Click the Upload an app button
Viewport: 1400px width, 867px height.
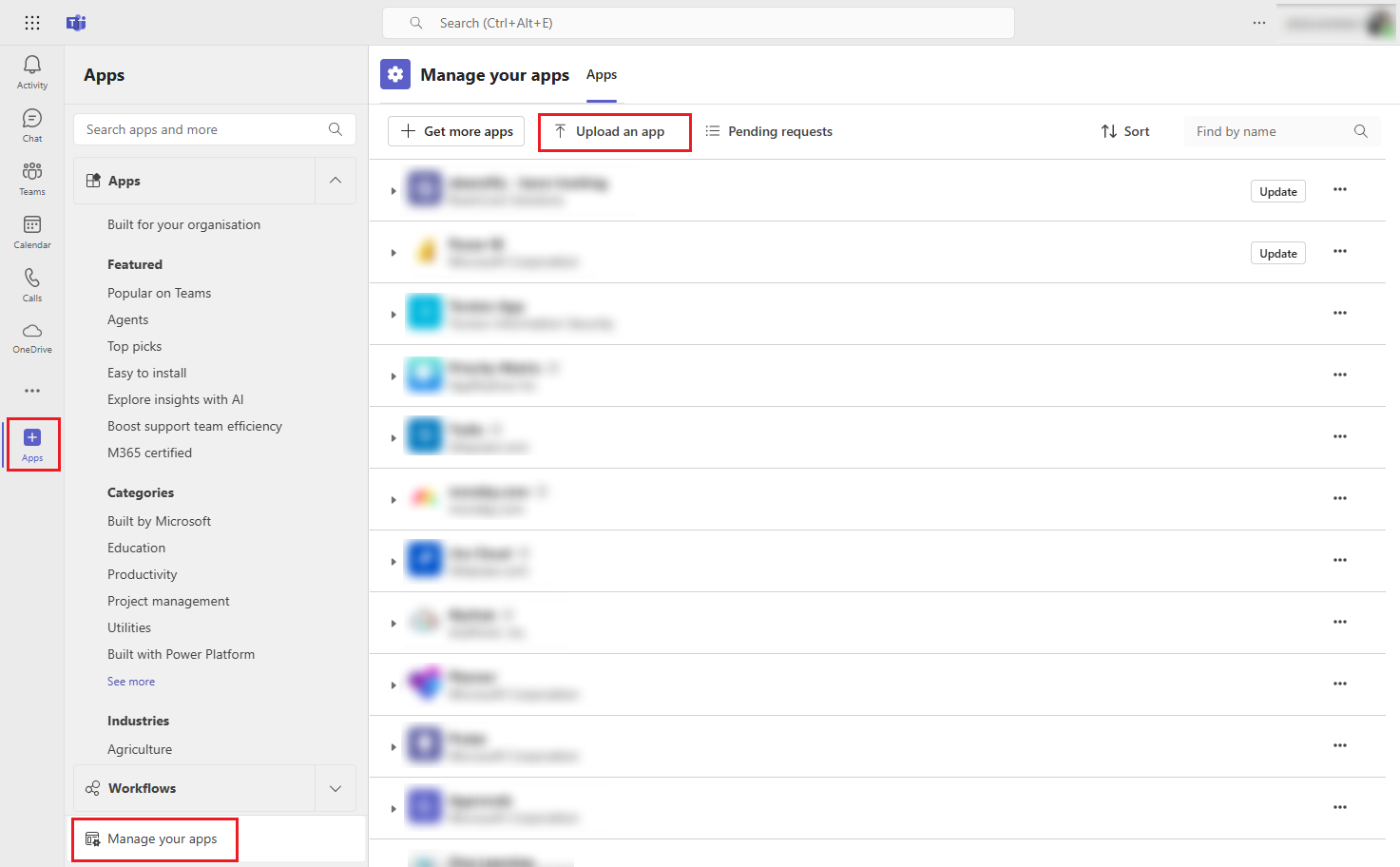tap(614, 131)
